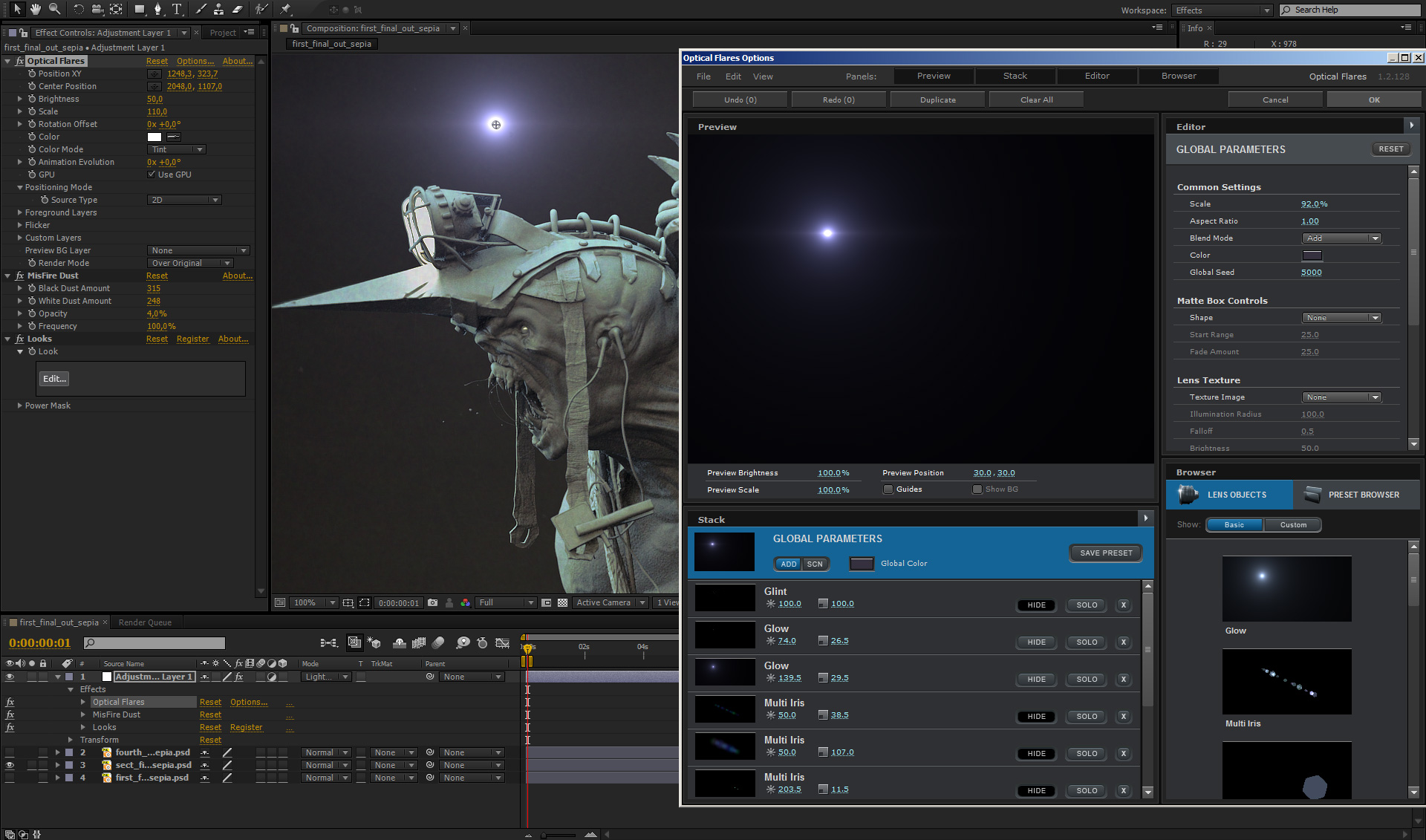Open the Color Mode Tint dropdown
1426x840 pixels.
pos(176,149)
